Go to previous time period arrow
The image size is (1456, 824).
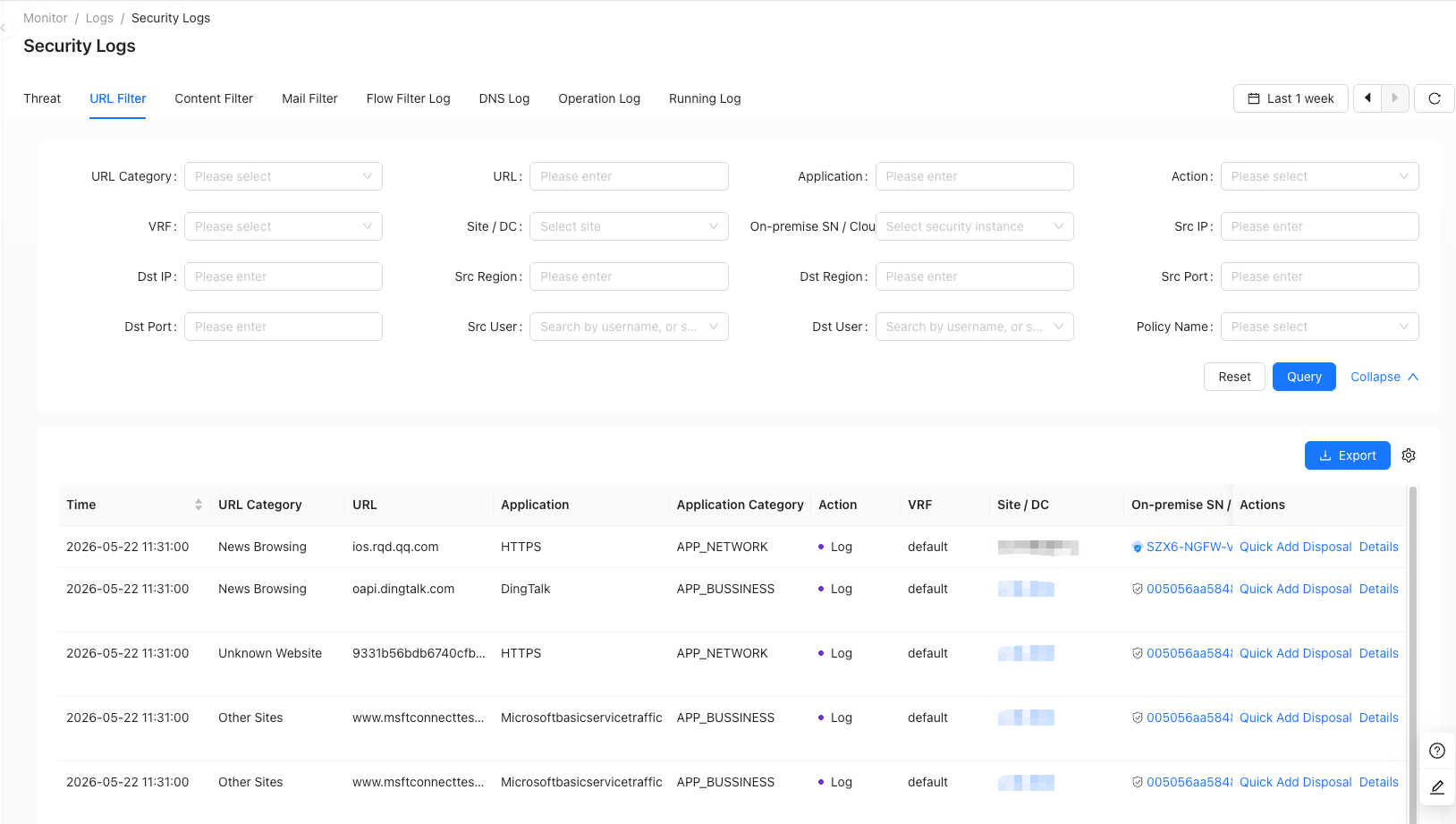pyautogui.click(x=1367, y=98)
